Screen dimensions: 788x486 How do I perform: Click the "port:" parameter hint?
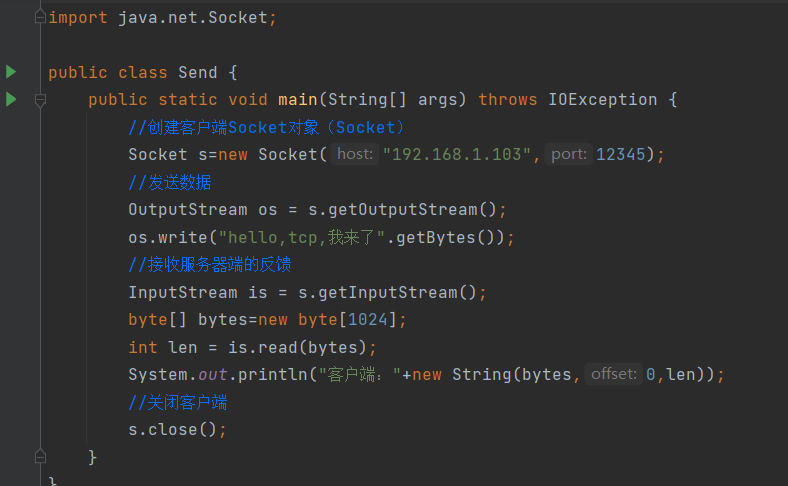pos(568,154)
